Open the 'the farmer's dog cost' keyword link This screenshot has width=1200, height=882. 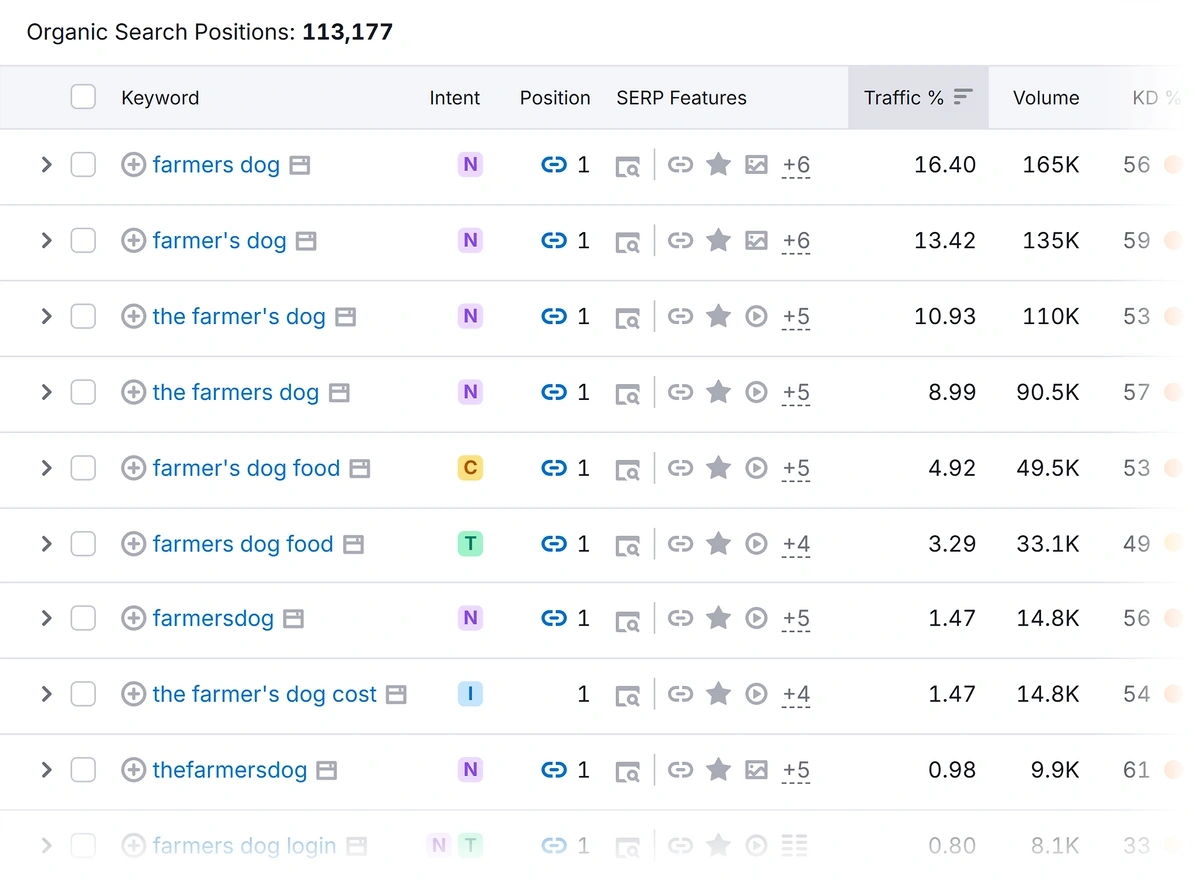coord(265,694)
